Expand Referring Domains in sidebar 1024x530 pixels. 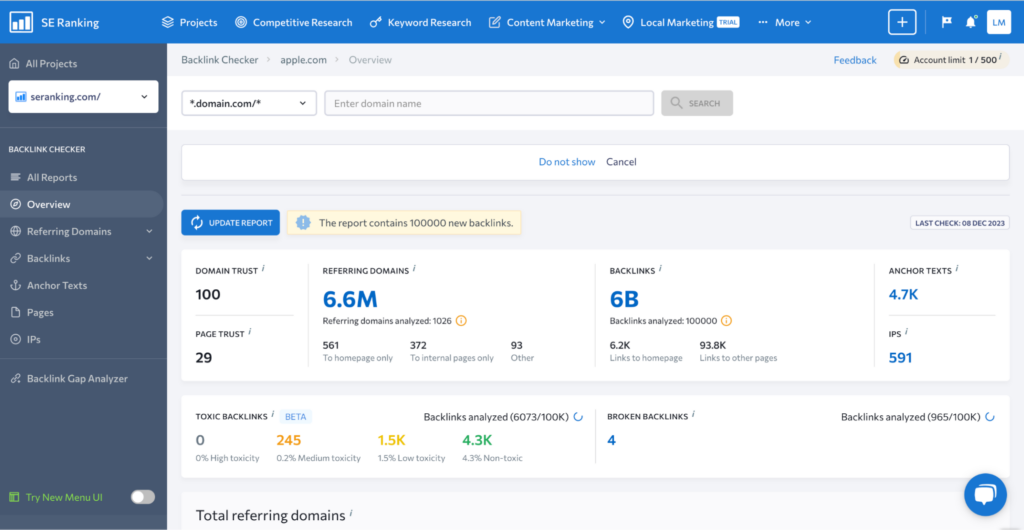pyautogui.click(x=149, y=232)
